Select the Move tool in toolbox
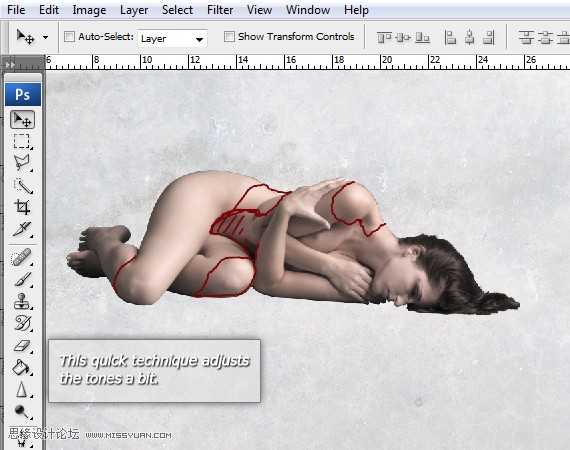This screenshot has height=450, width=570. pyautogui.click(x=23, y=120)
